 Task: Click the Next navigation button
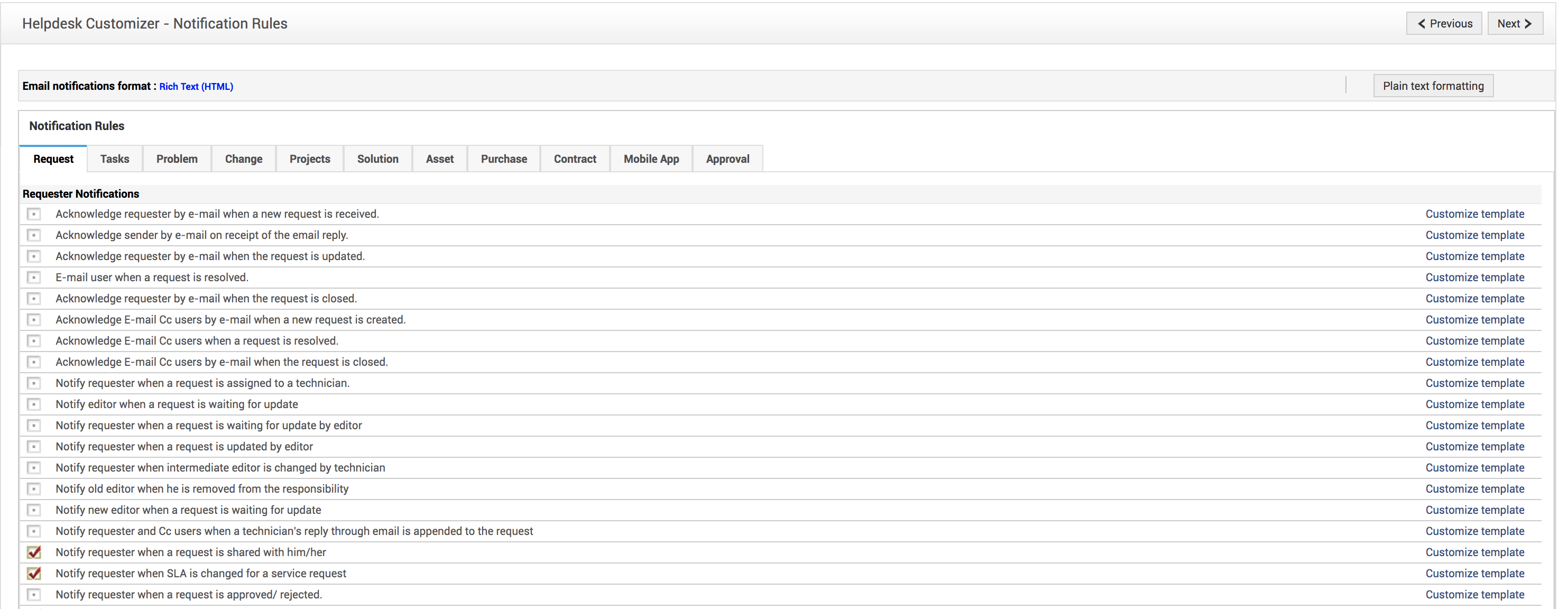[x=1514, y=24]
